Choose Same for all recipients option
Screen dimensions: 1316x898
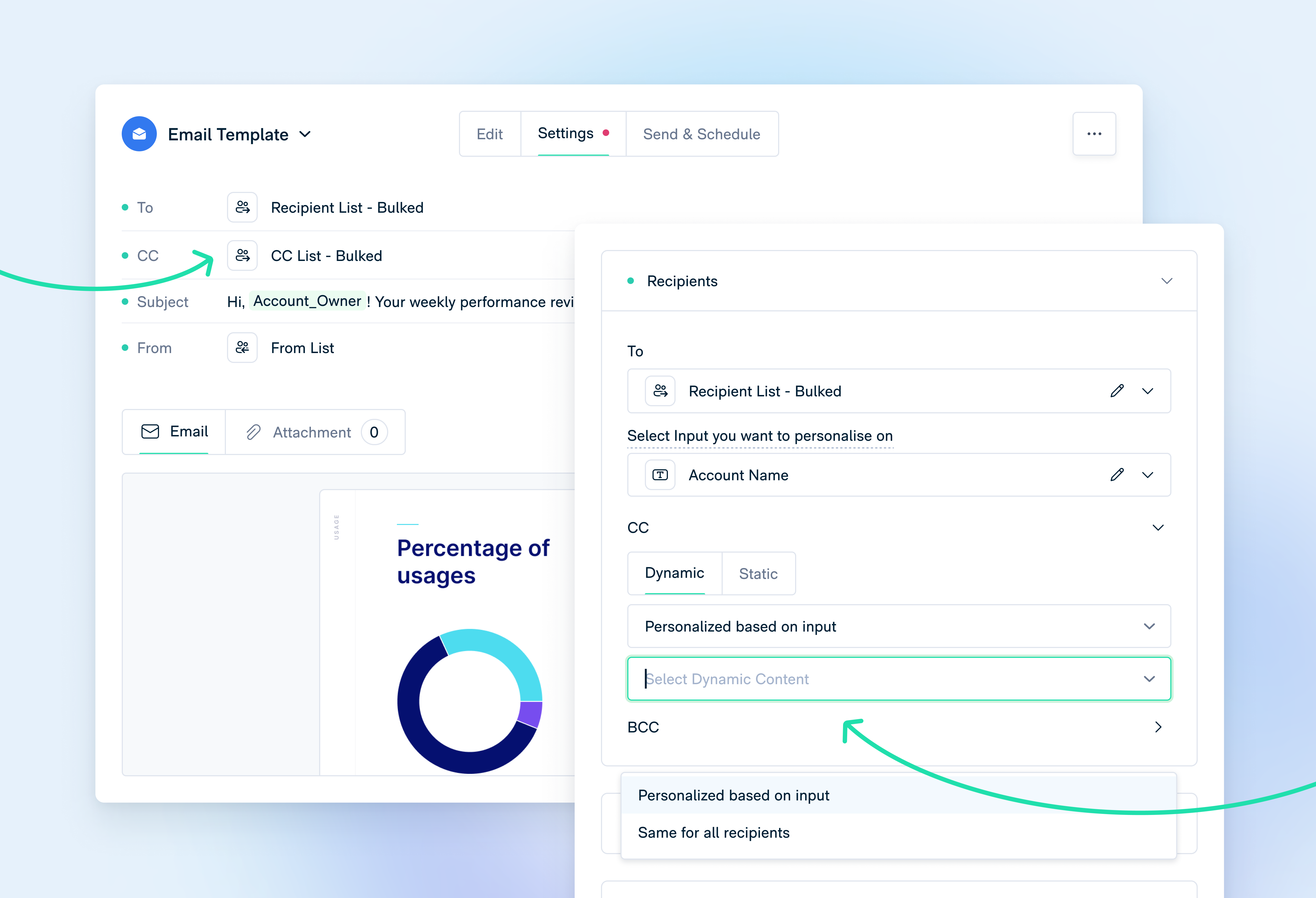tap(713, 832)
